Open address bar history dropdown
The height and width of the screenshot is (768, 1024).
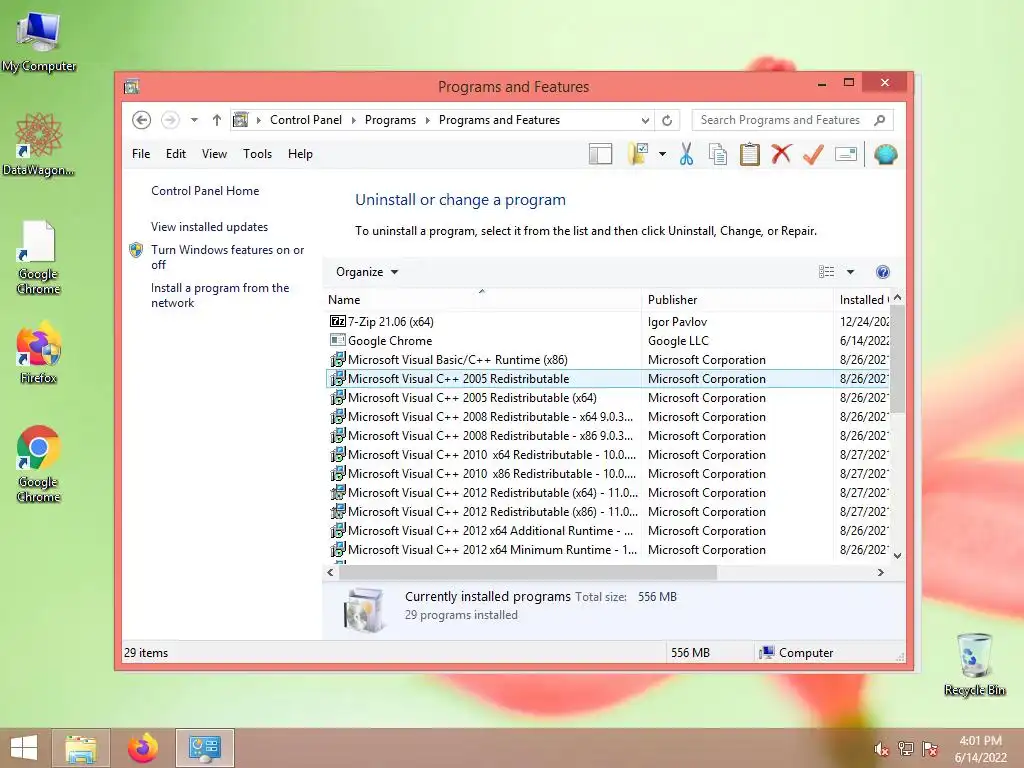click(x=645, y=120)
